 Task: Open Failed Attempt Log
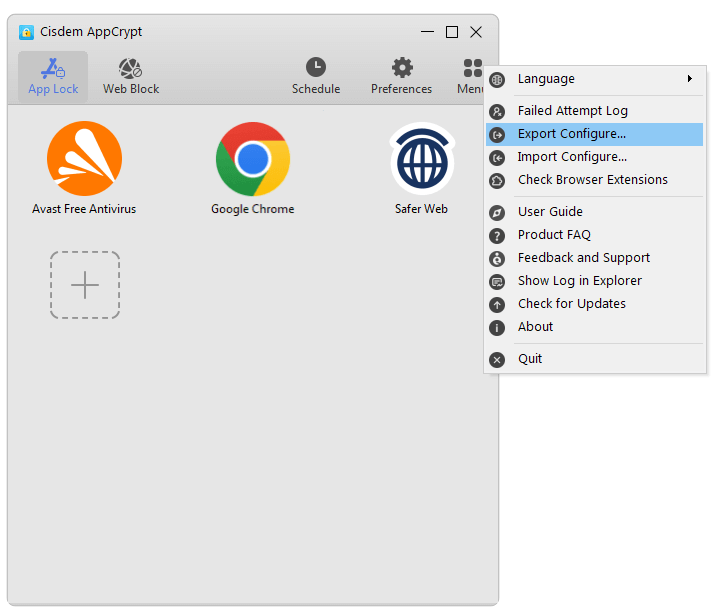click(594, 111)
